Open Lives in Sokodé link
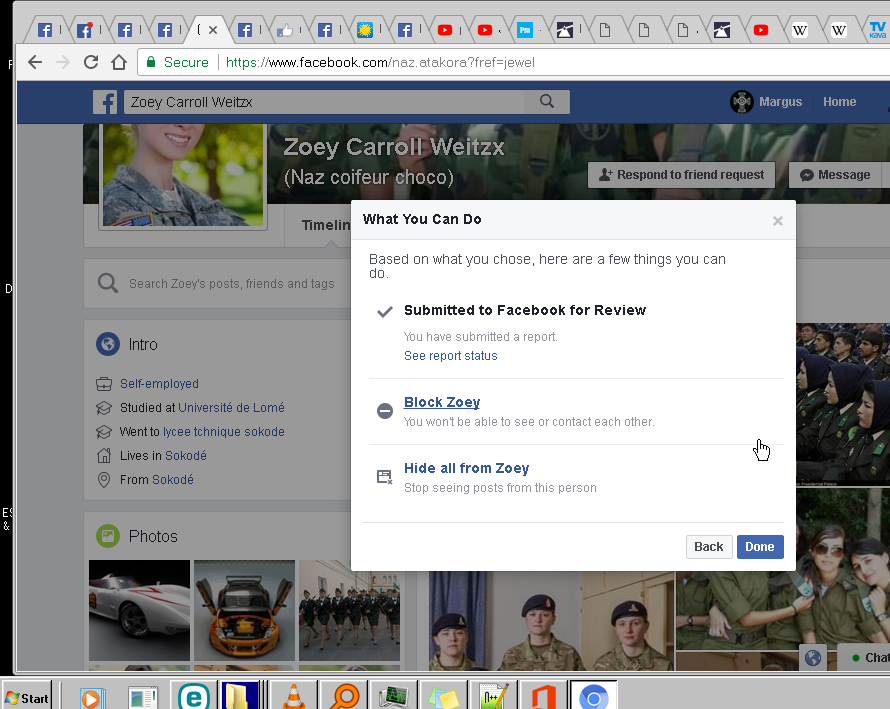 click(x=186, y=456)
